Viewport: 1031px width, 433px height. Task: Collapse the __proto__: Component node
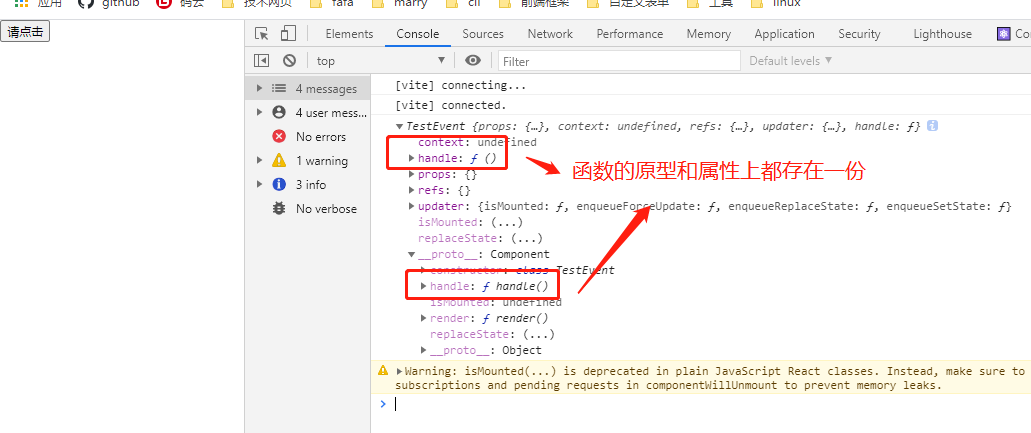point(412,254)
